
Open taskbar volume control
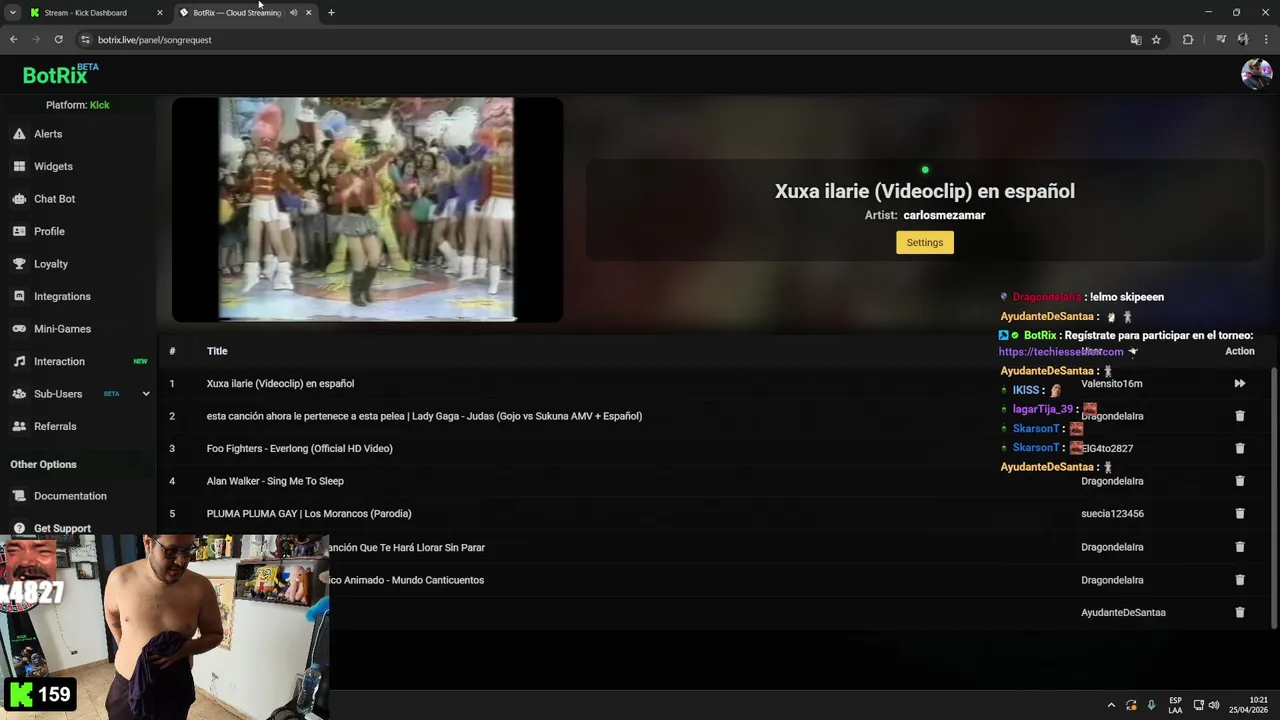point(1214,705)
